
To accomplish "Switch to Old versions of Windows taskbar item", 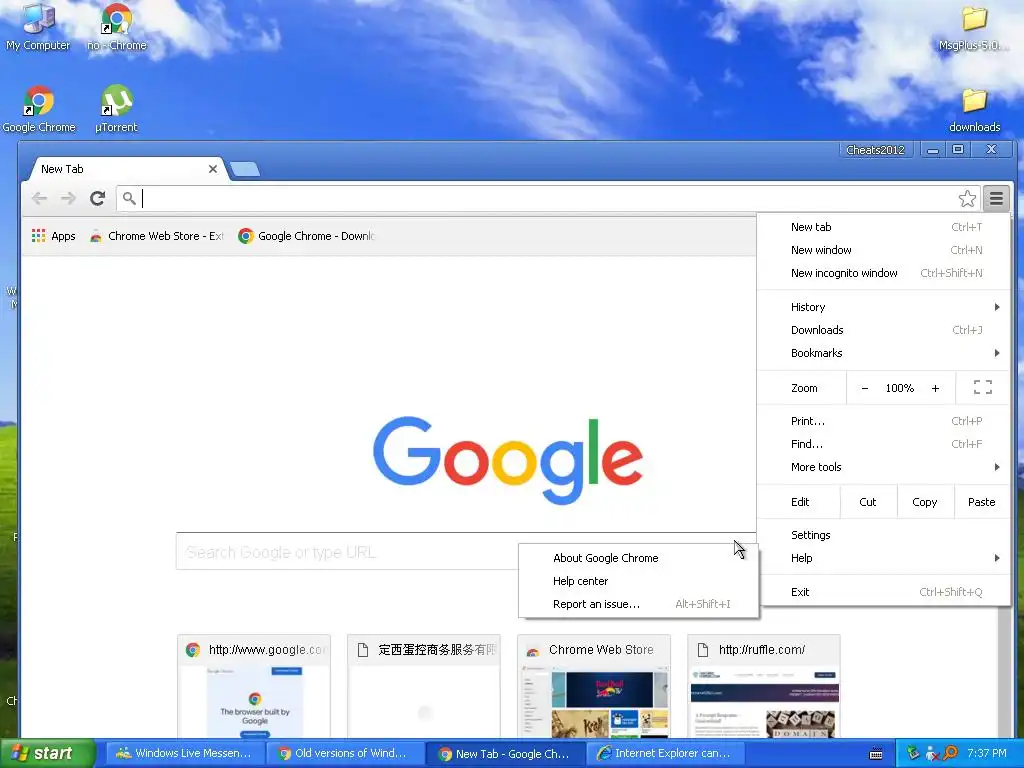I will [344, 753].
